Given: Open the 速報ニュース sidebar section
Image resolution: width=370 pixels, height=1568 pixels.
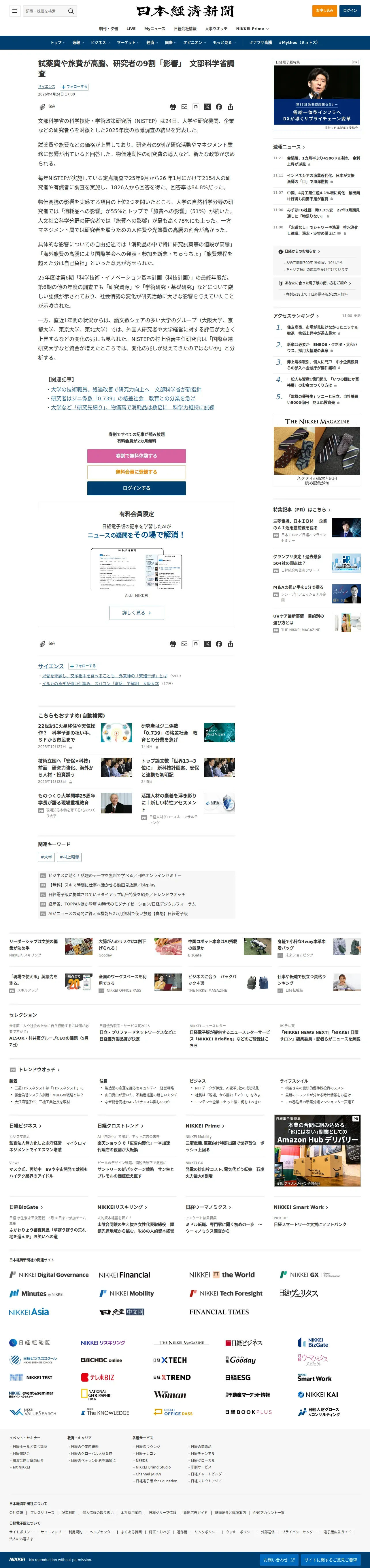Looking at the screenshot, I should click(x=289, y=147).
